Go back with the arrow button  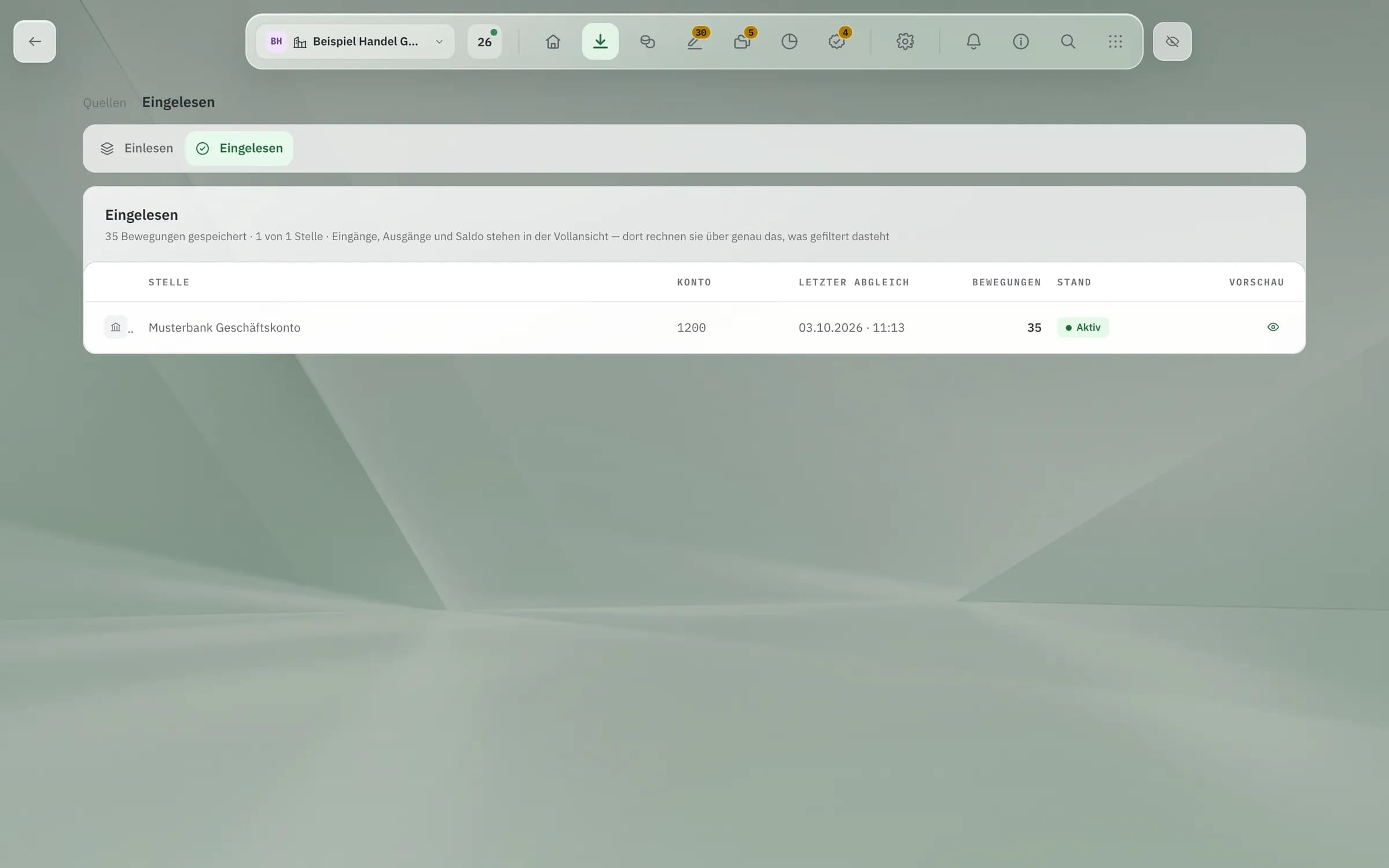(35, 42)
